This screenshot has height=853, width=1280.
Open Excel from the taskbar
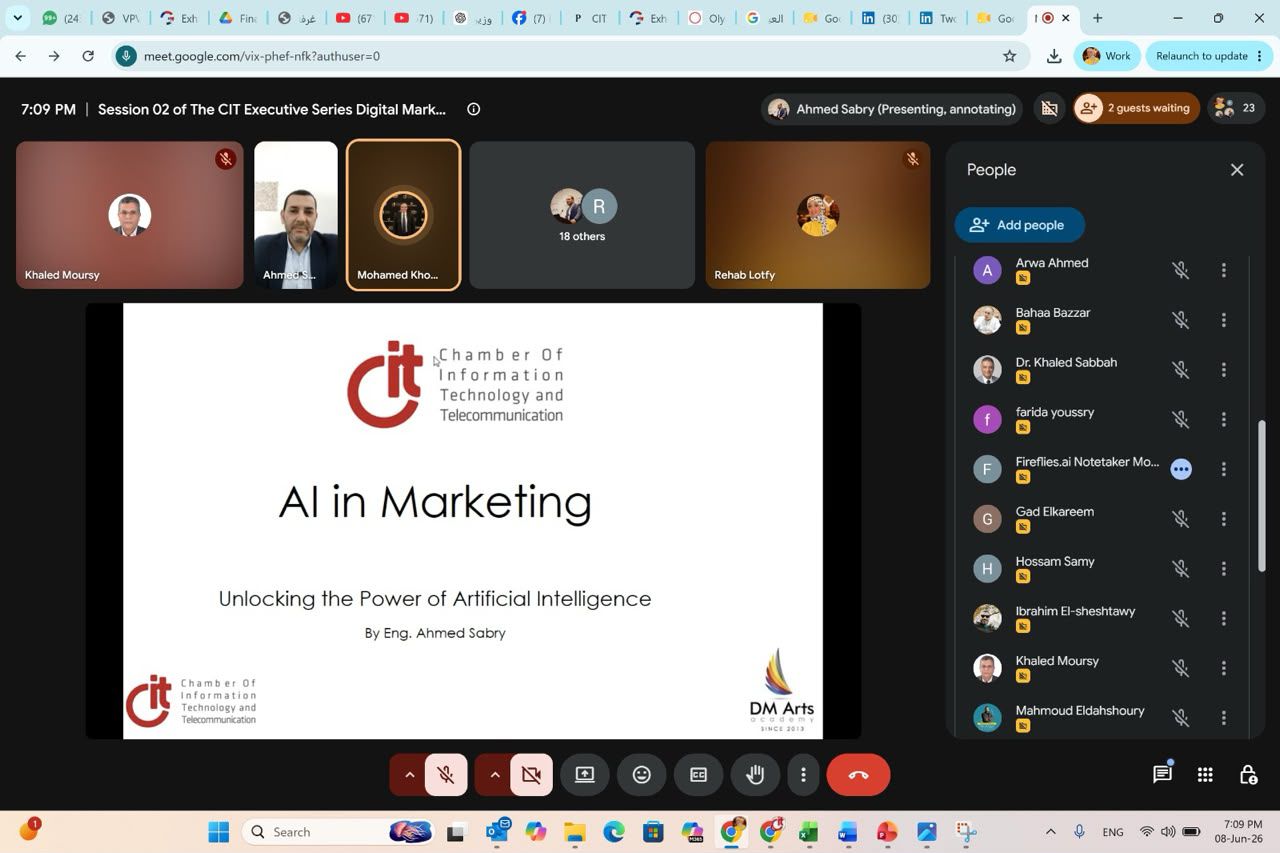coord(809,832)
